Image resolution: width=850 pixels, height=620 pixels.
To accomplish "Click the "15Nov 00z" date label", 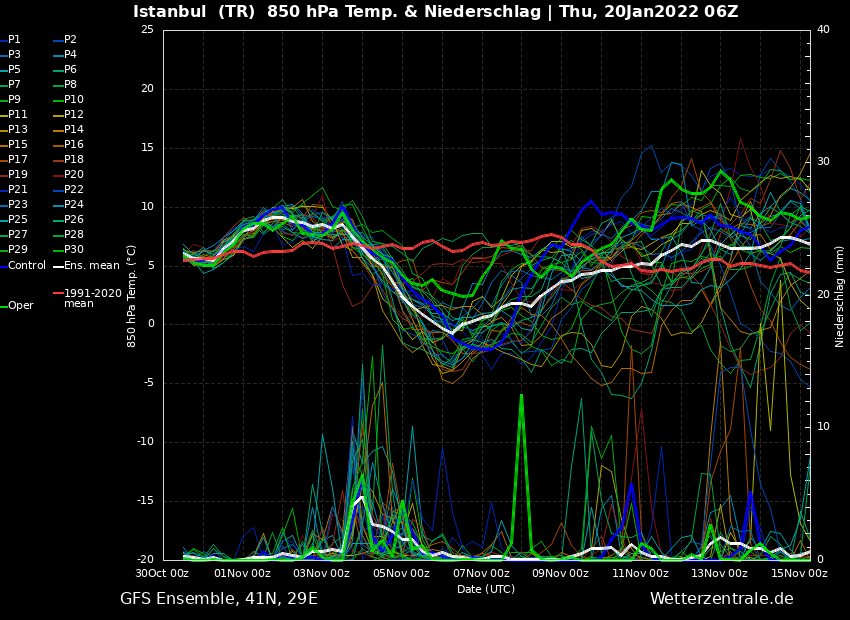I will click(800, 573).
